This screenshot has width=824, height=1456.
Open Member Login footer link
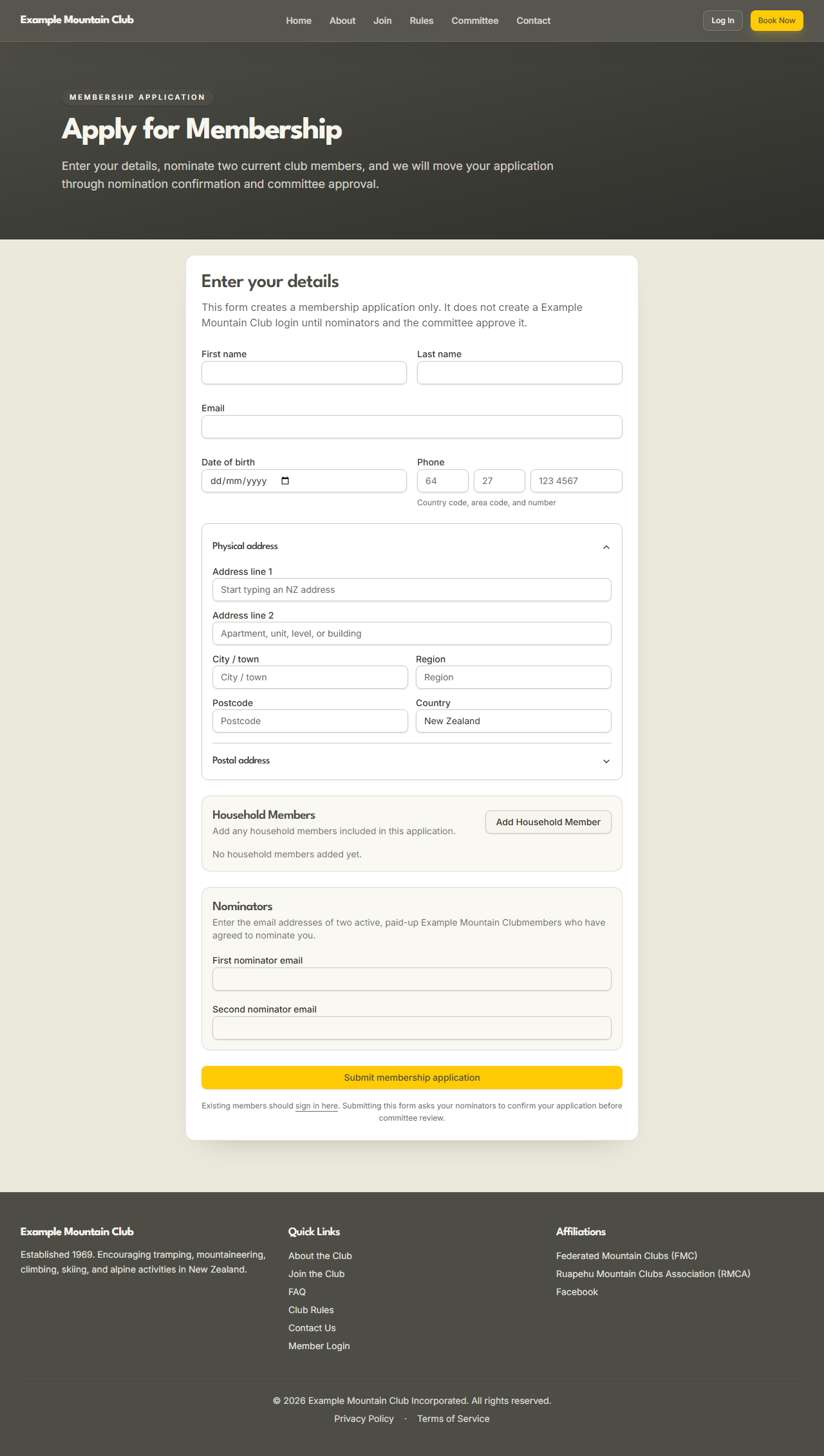(x=319, y=1346)
